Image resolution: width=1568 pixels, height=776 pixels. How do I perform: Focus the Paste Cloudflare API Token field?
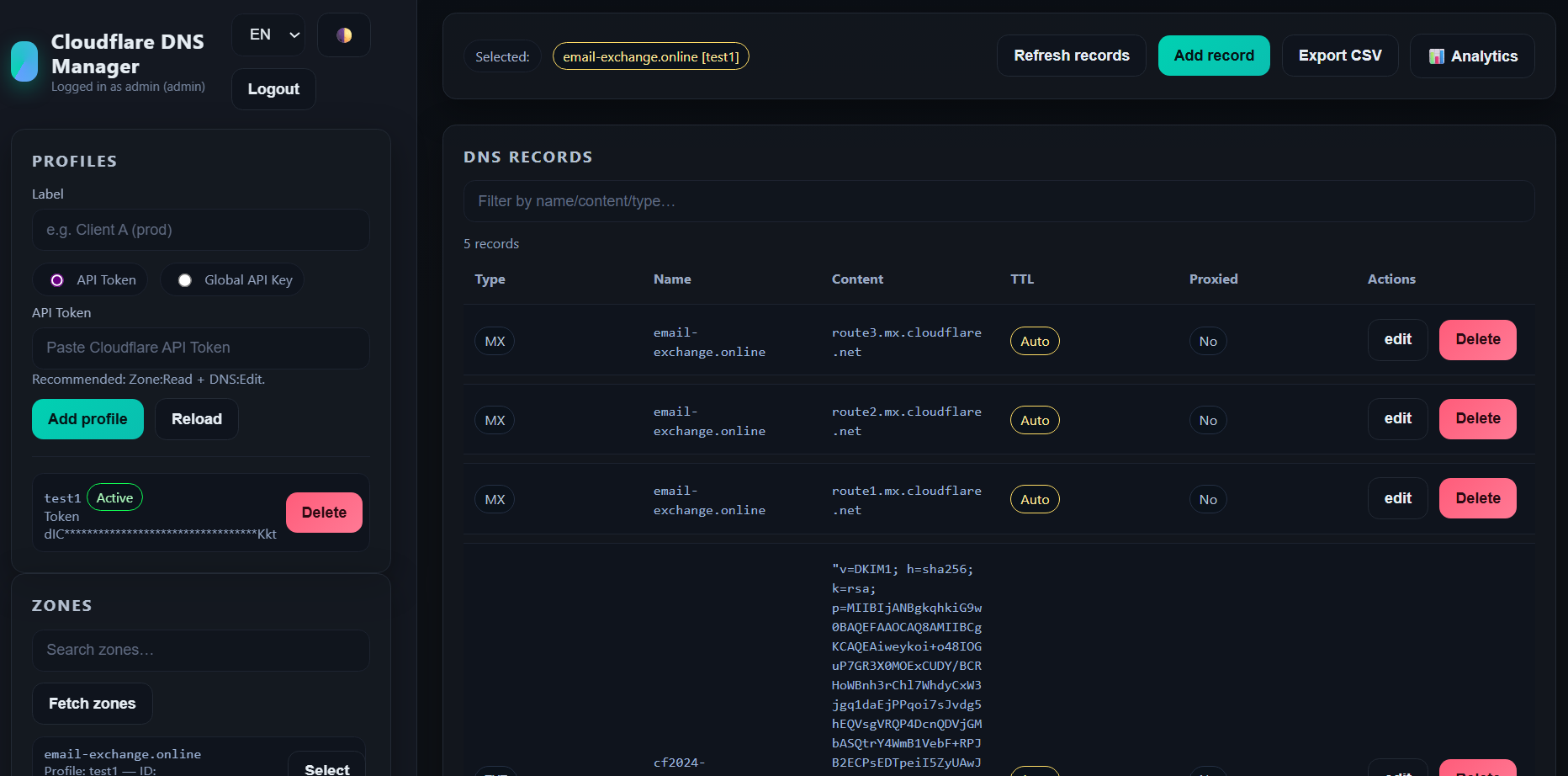click(x=201, y=348)
